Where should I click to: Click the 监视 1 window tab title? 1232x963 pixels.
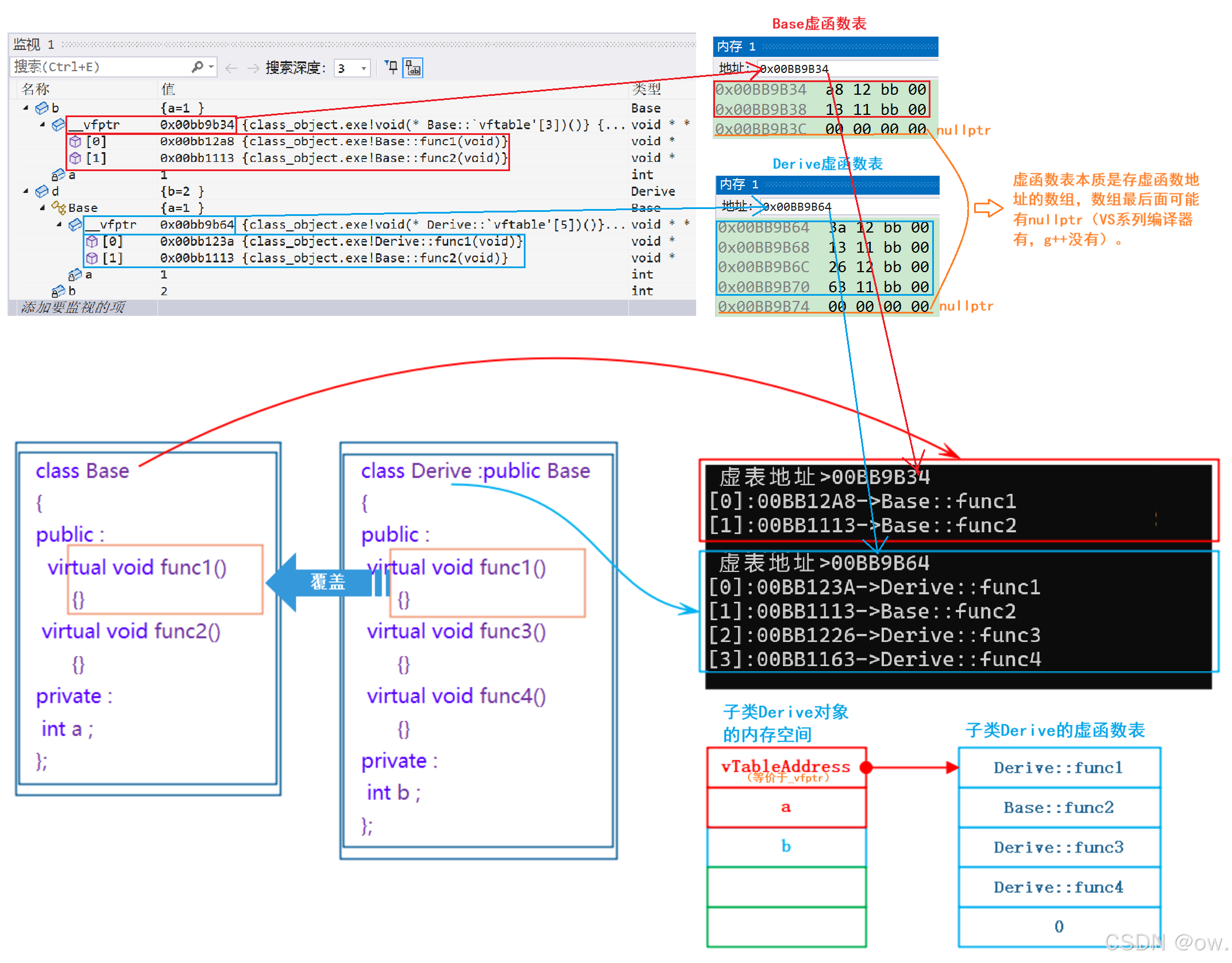tap(34, 44)
